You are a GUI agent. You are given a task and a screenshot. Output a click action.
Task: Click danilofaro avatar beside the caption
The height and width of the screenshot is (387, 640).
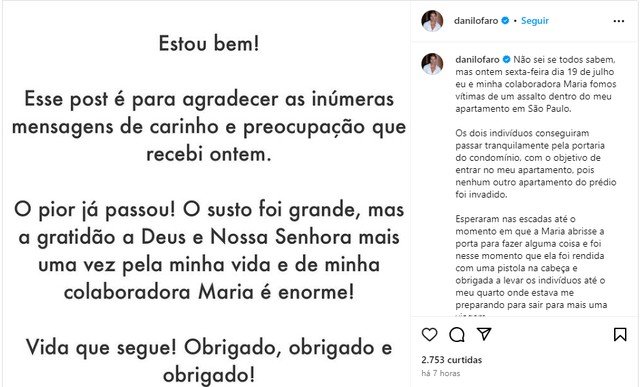click(432, 64)
